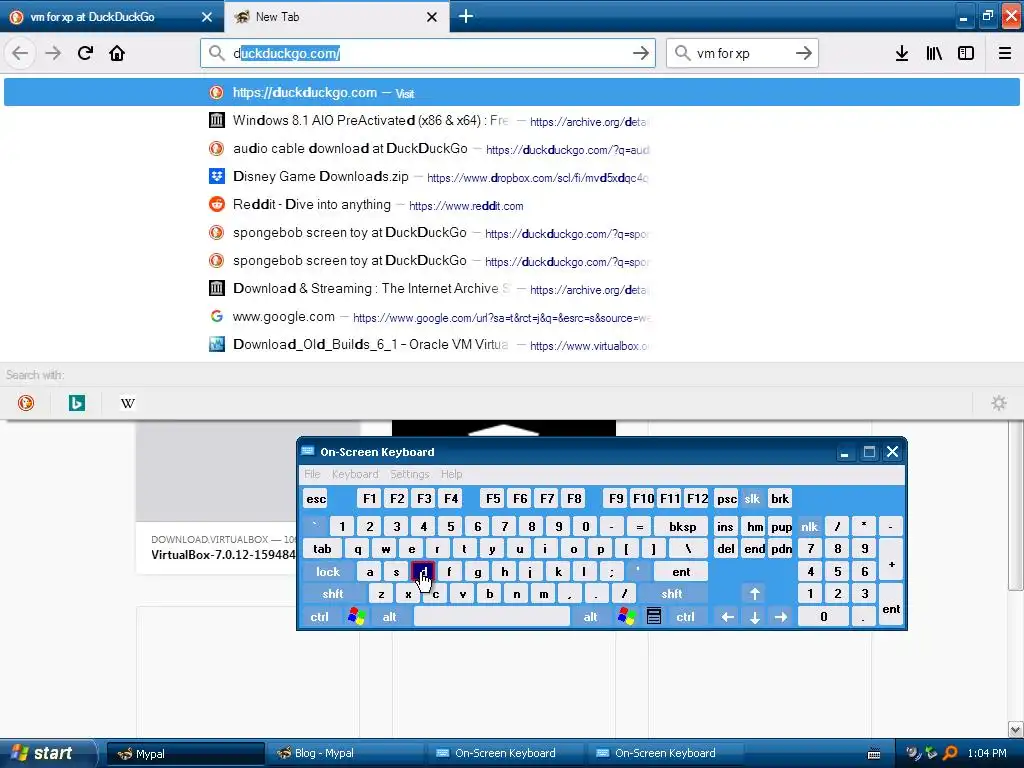The height and width of the screenshot is (768, 1024).
Task: Click the spacebar on On-Screen Keyboard
Action: point(492,616)
